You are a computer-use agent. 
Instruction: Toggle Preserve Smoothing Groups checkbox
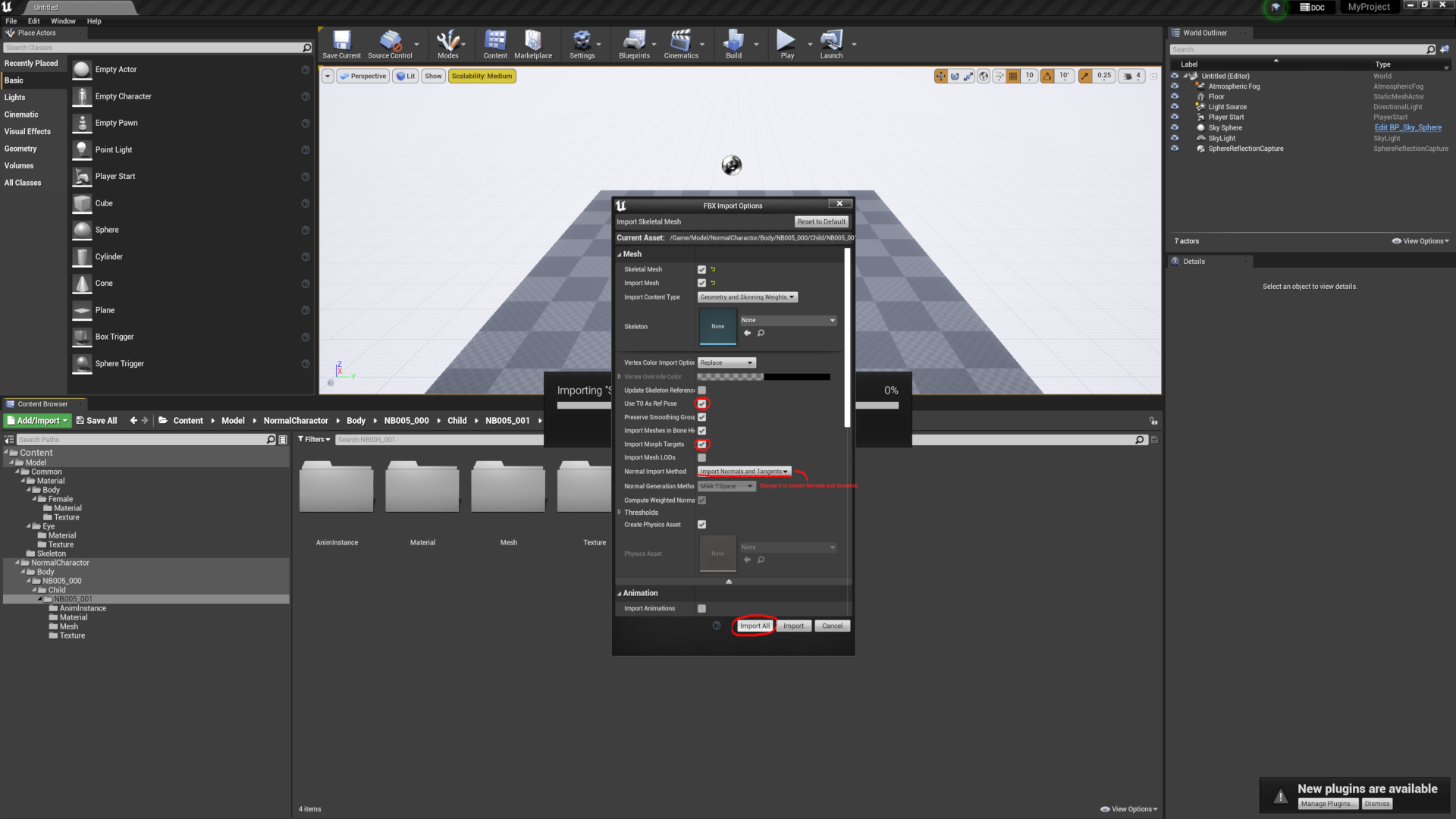coord(701,417)
